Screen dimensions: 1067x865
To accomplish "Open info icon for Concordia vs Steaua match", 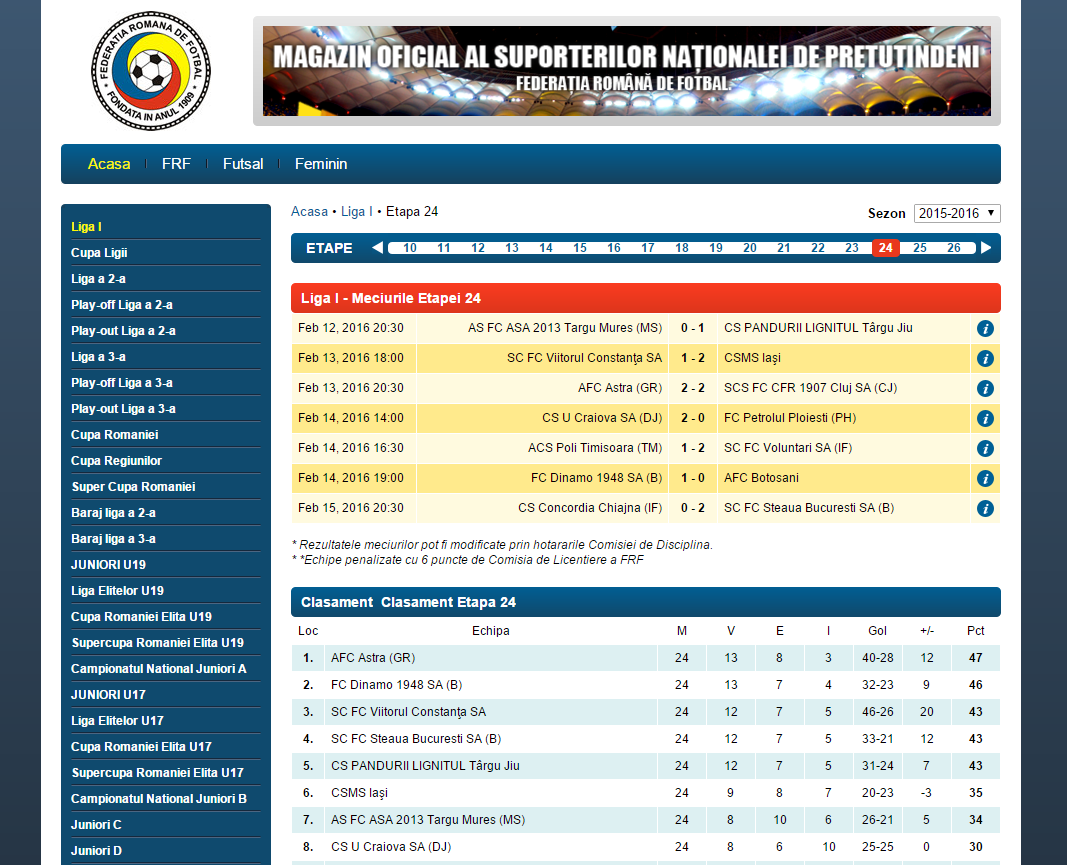I will click(985, 509).
